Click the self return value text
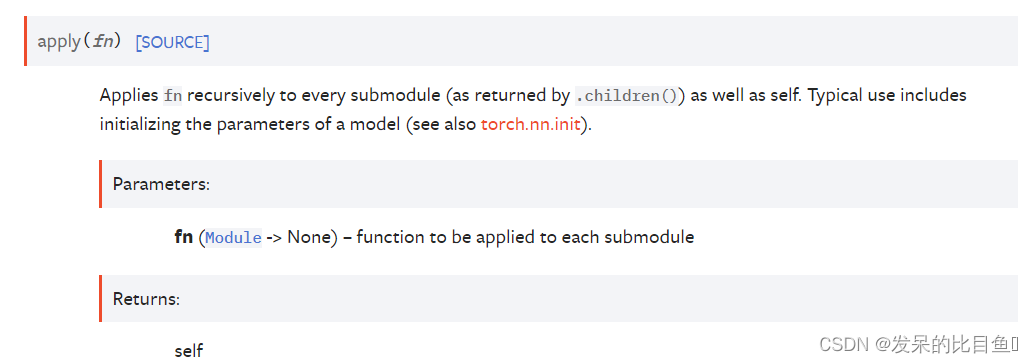The width and height of the screenshot is (1033, 363). (188, 350)
